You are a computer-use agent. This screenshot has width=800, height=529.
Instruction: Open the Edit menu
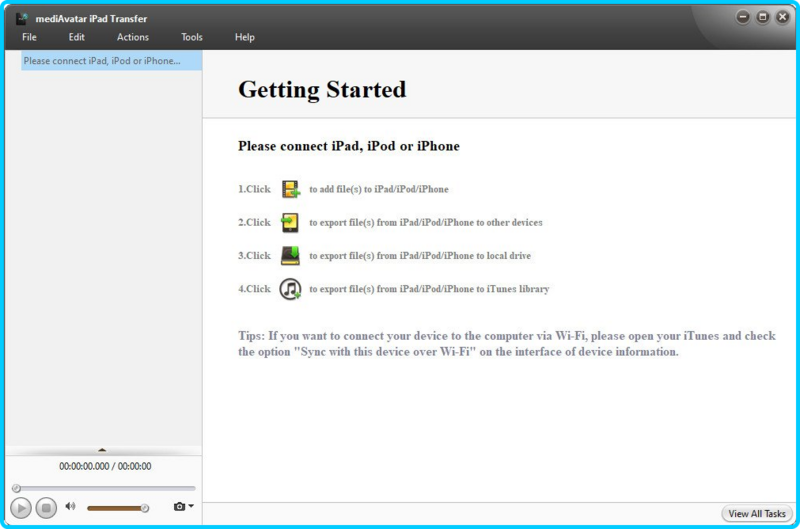(x=77, y=37)
